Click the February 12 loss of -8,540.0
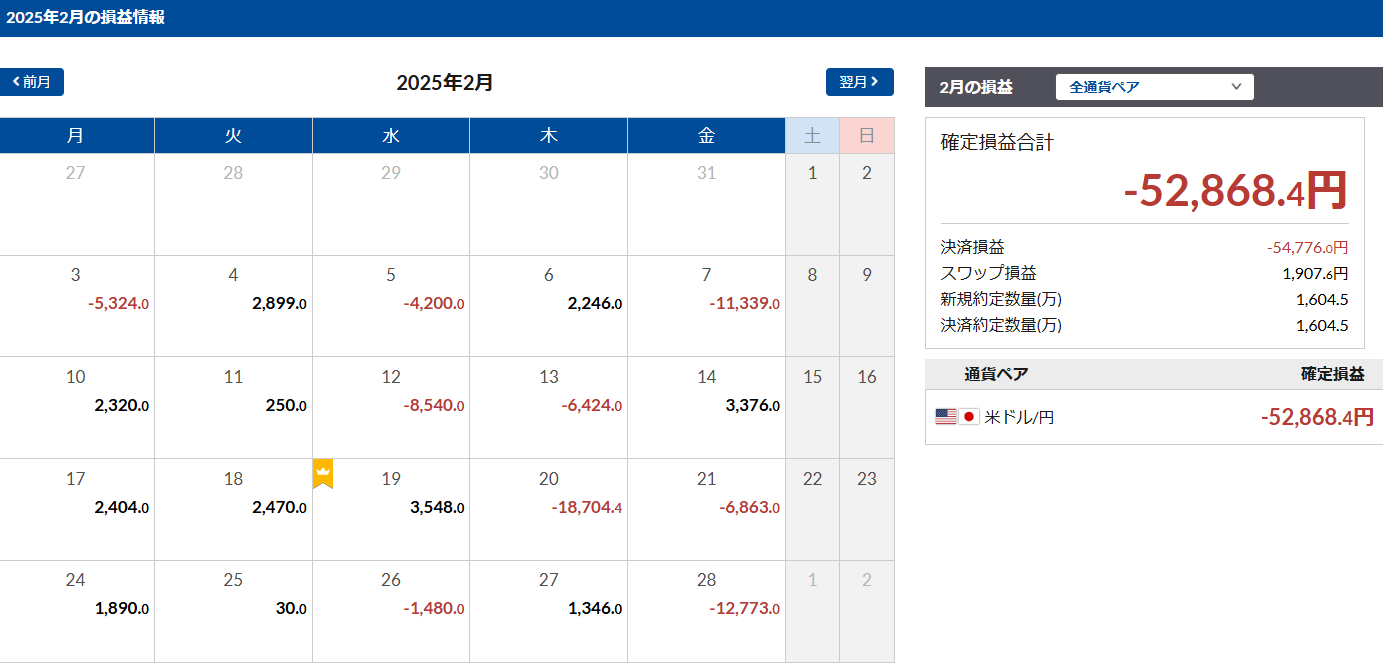 434,406
